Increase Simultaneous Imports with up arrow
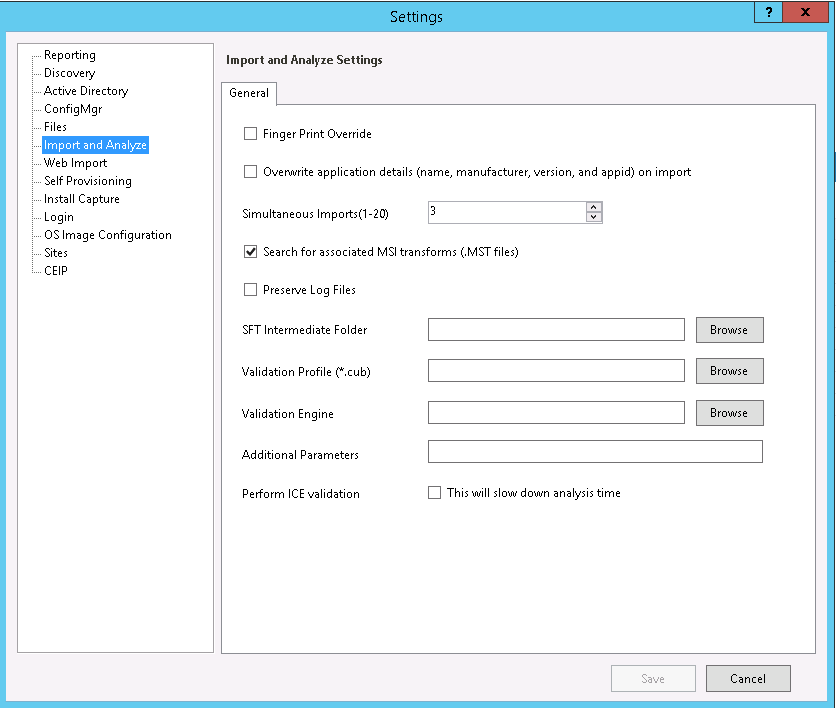Image resolution: width=836 pixels, height=708 pixels. tap(594, 207)
